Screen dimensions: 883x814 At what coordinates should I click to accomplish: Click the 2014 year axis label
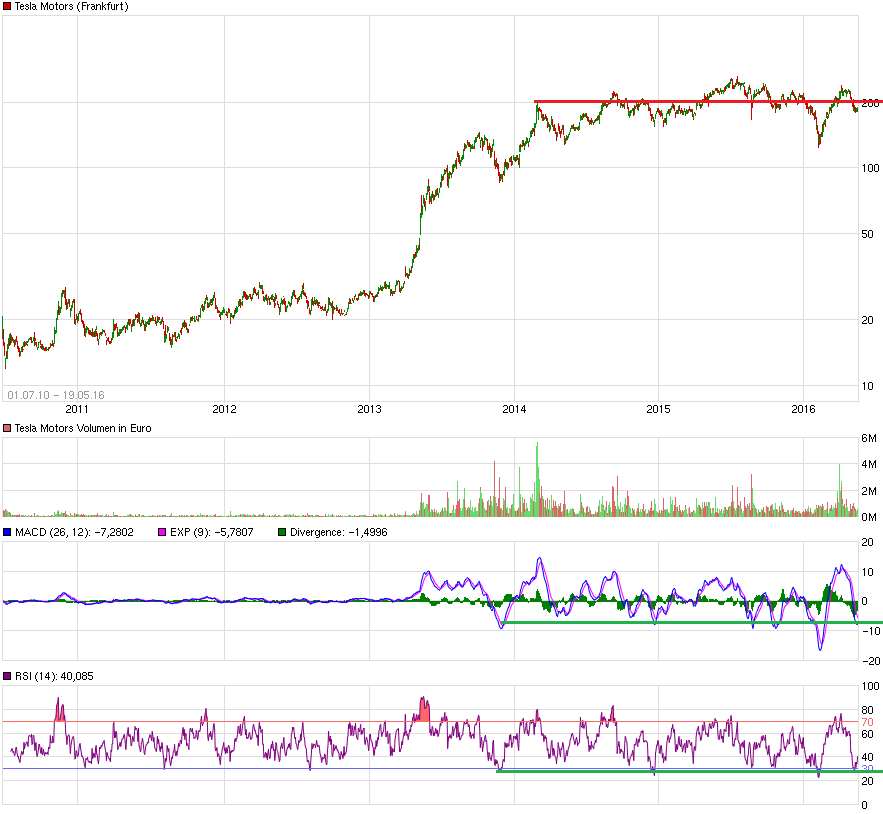tap(514, 410)
